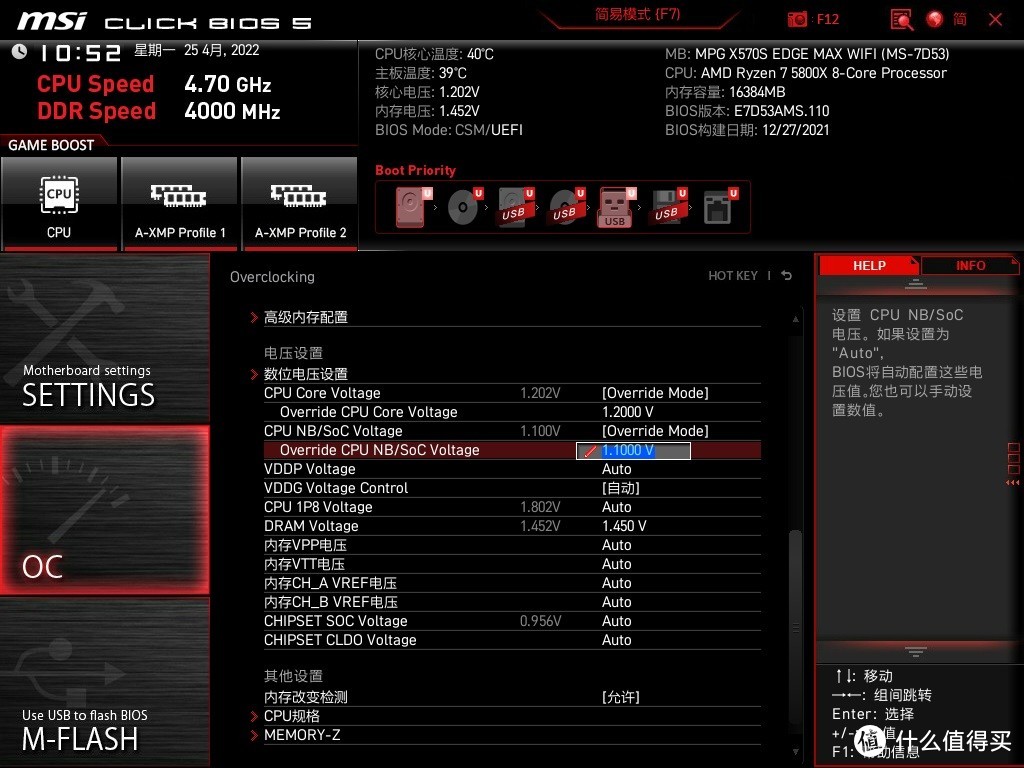Viewport: 1024px width, 768px height.
Task: Take a screenshot with the F12 camera icon
Action: [x=797, y=19]
